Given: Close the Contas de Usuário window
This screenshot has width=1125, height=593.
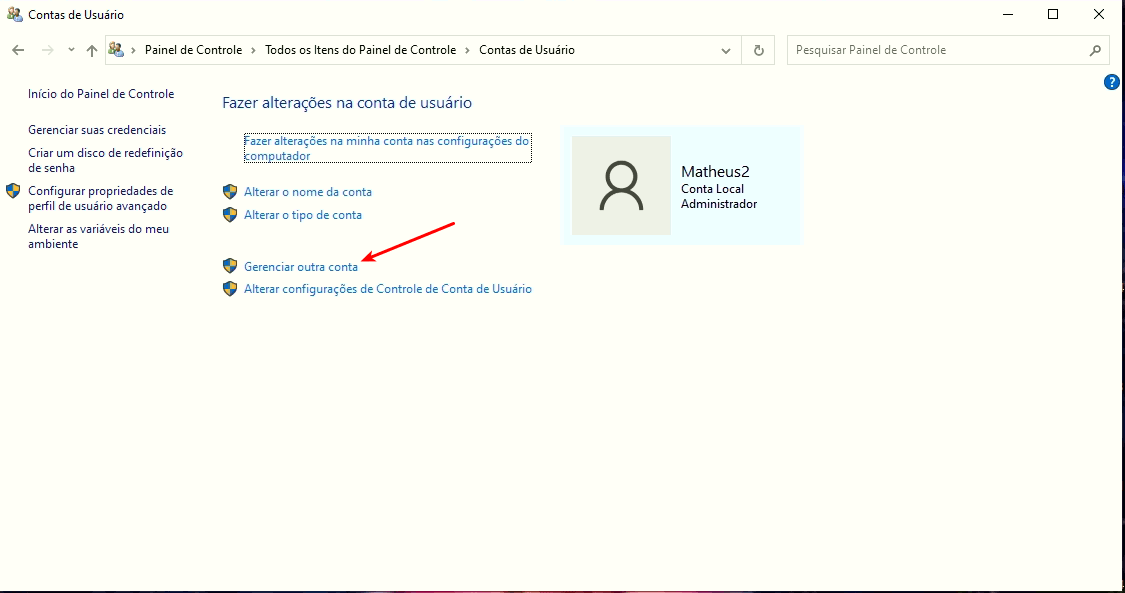Looking at the screenshot, I should [1098, 14].
